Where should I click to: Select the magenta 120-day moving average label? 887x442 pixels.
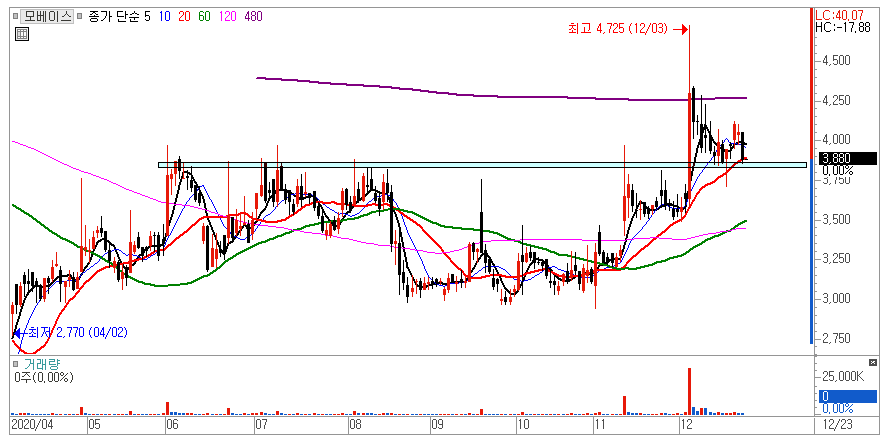point(227,16)
